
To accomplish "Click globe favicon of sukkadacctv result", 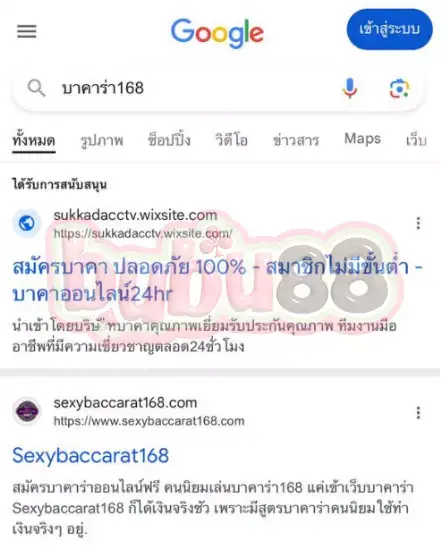I will pos(27,223).
